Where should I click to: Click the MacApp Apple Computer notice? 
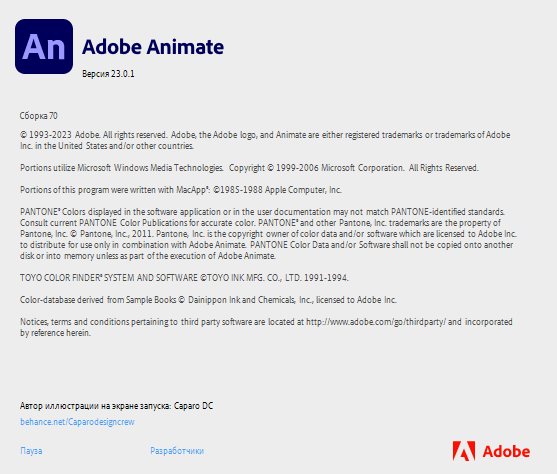tap(181, 190)
